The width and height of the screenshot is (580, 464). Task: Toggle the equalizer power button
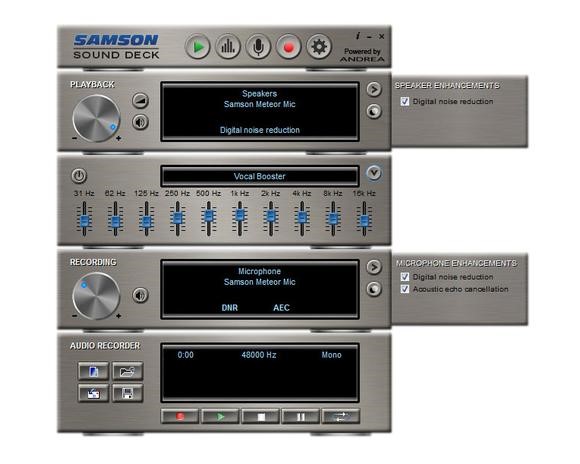[x=79, y=176]
